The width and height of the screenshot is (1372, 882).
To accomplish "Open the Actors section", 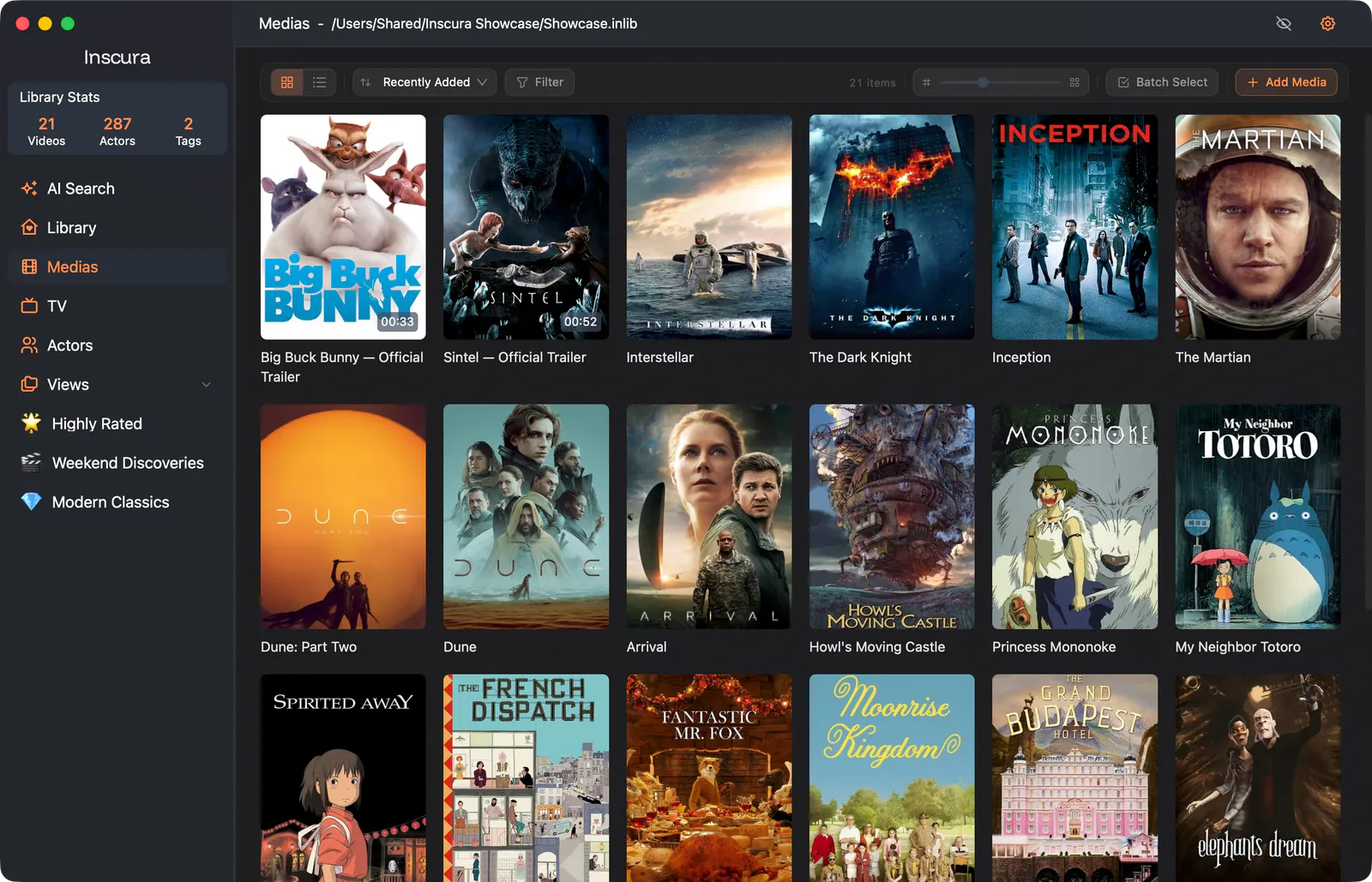I will point(117,345).
